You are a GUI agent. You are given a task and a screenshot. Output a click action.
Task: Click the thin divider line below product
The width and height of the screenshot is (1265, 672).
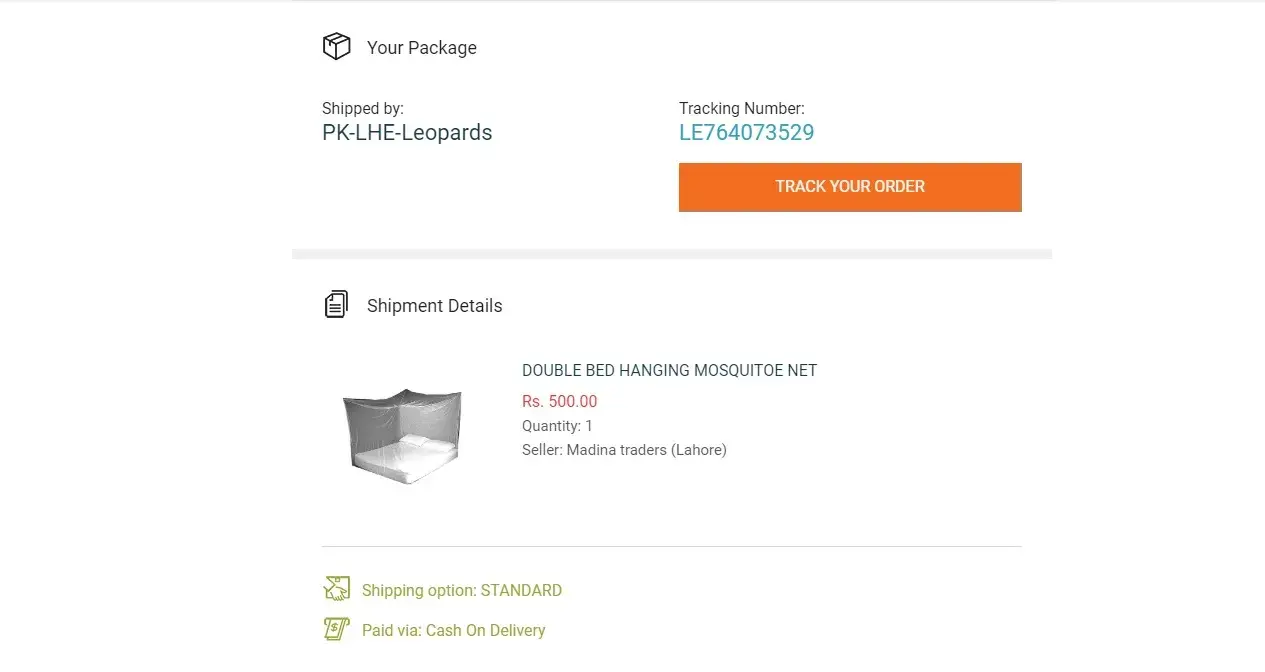coord(671,546)
